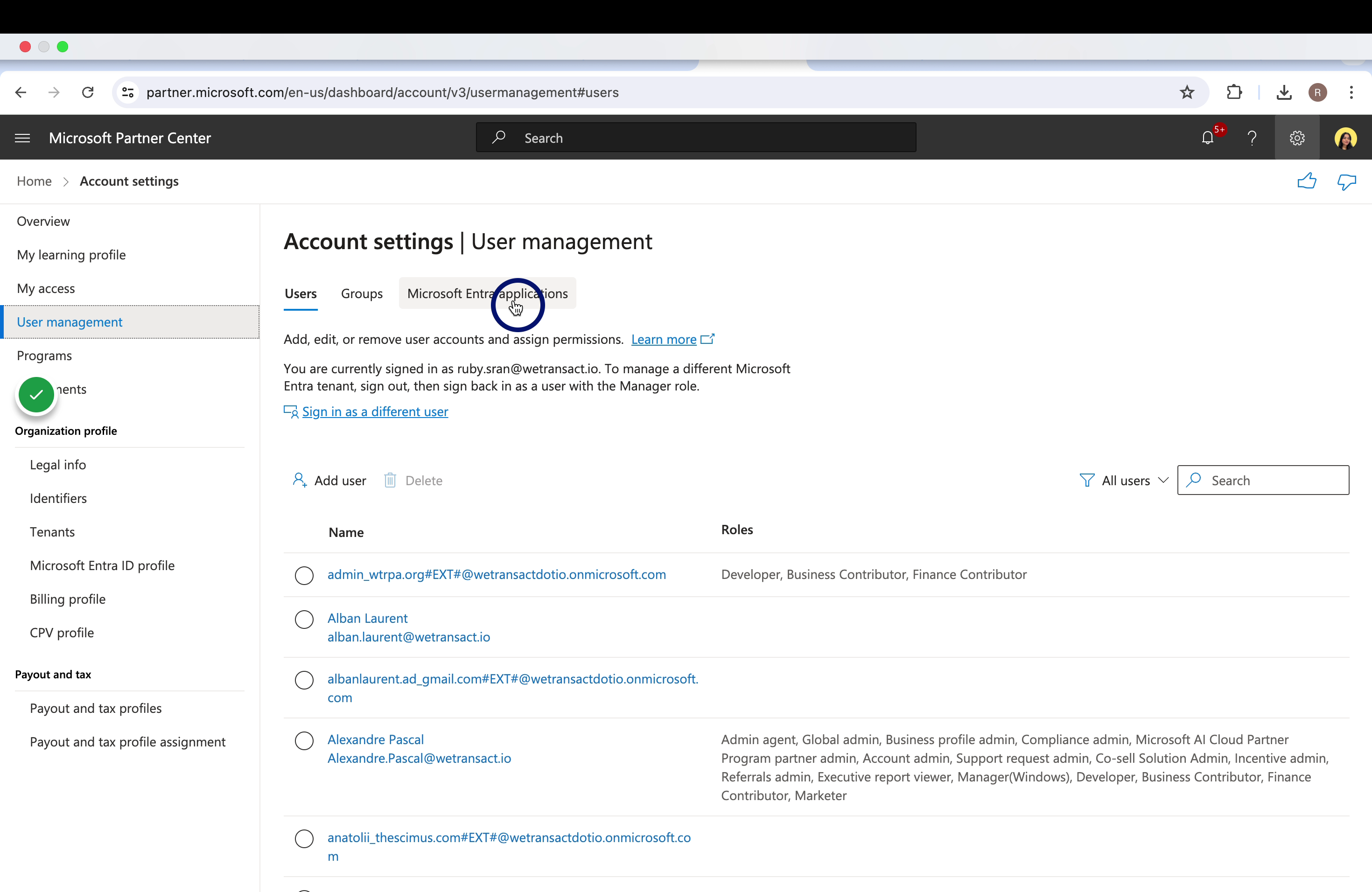The height and width of the screenshot is (892, 1372).
Task: Open the hamburger navigation menu
Action: click(22, 138)
